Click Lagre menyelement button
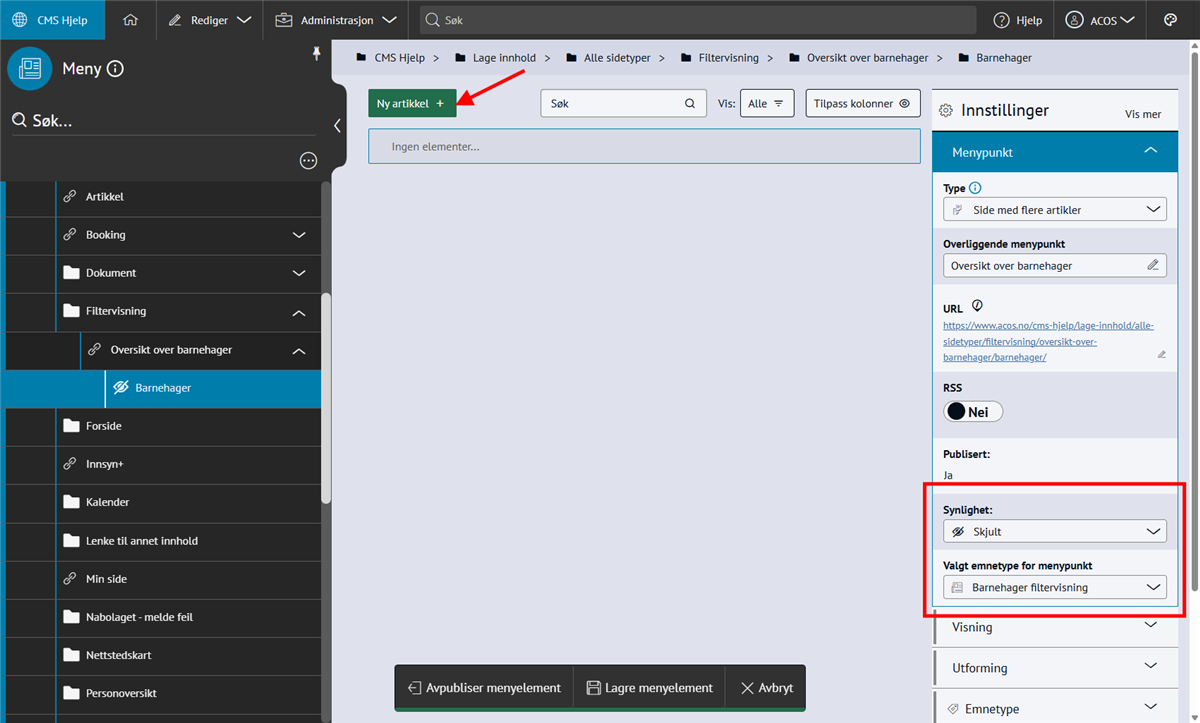The width and height of the screenshot is (1200, 723). pyautogui.click(x=649, y=688)
